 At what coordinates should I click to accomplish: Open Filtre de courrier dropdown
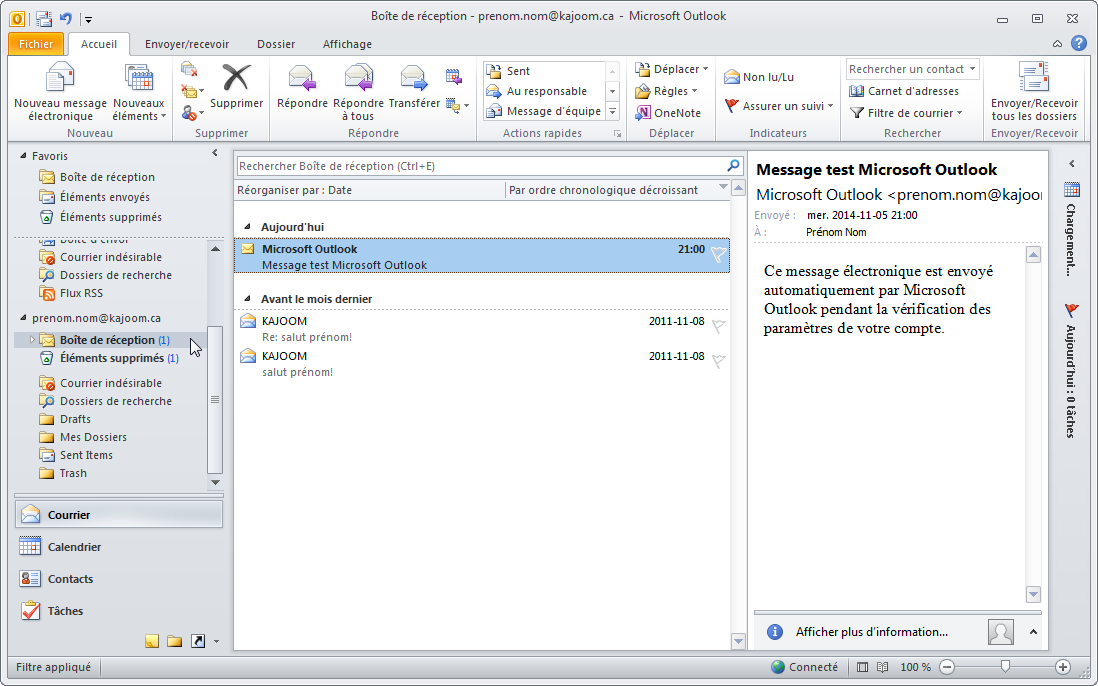(x=906, y=113)
